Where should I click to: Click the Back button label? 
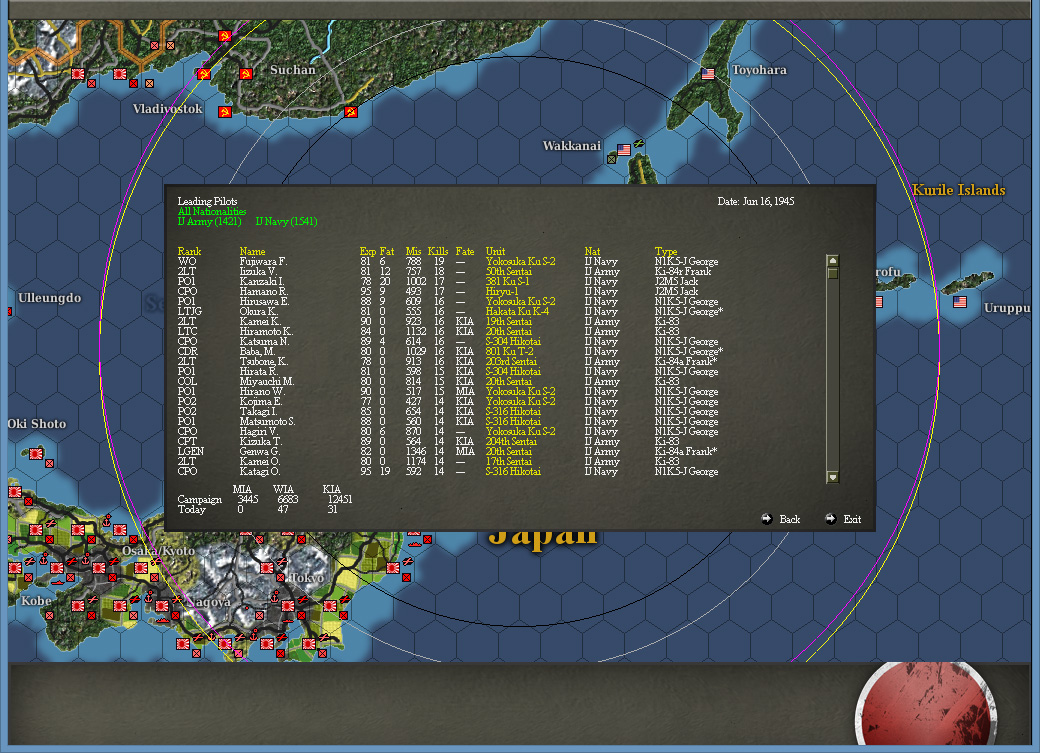point(789,519)
